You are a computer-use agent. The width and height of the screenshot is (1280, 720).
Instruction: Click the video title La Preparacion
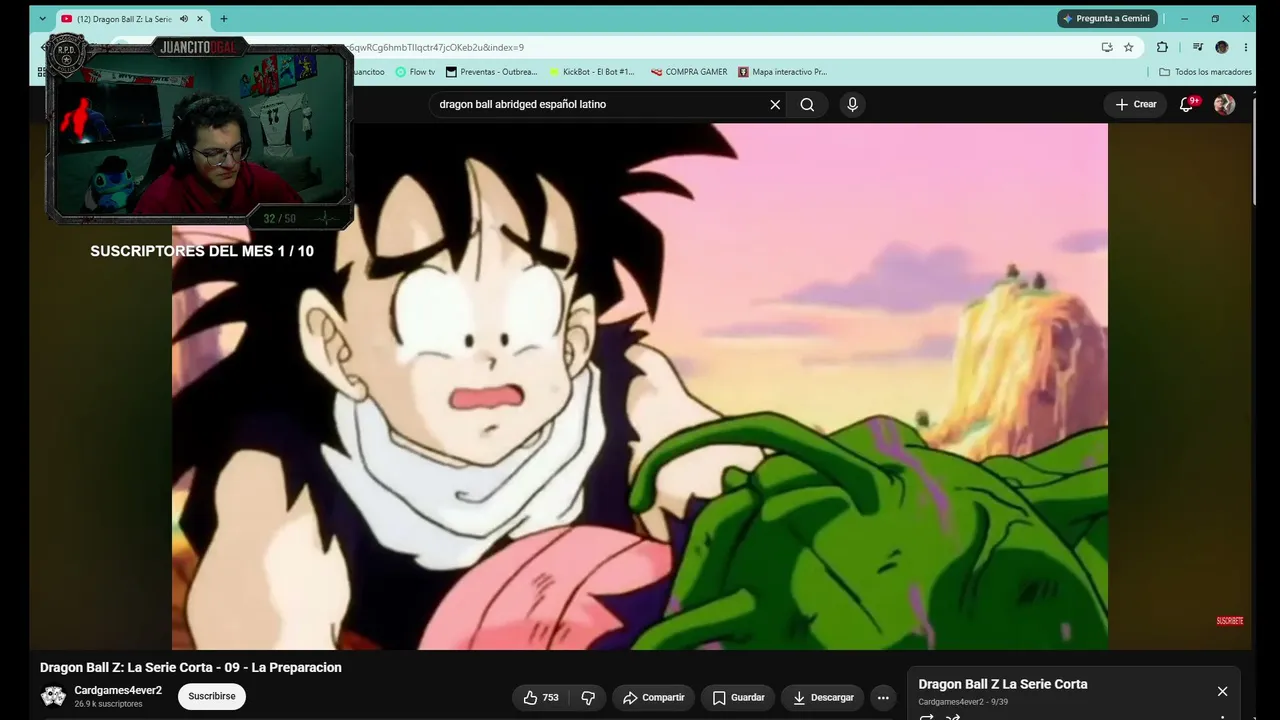pyautogui.click(x=191, y=667)
